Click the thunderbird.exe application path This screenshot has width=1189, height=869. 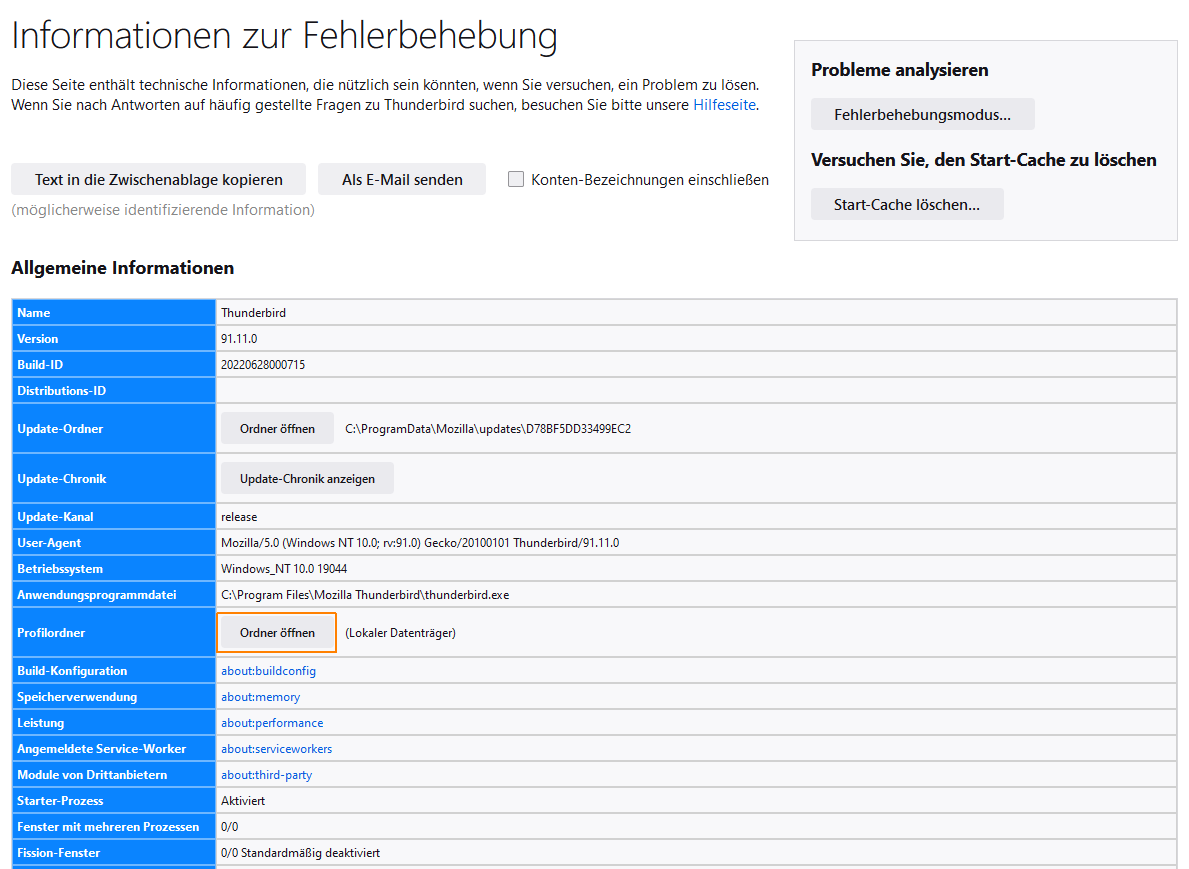365,595
